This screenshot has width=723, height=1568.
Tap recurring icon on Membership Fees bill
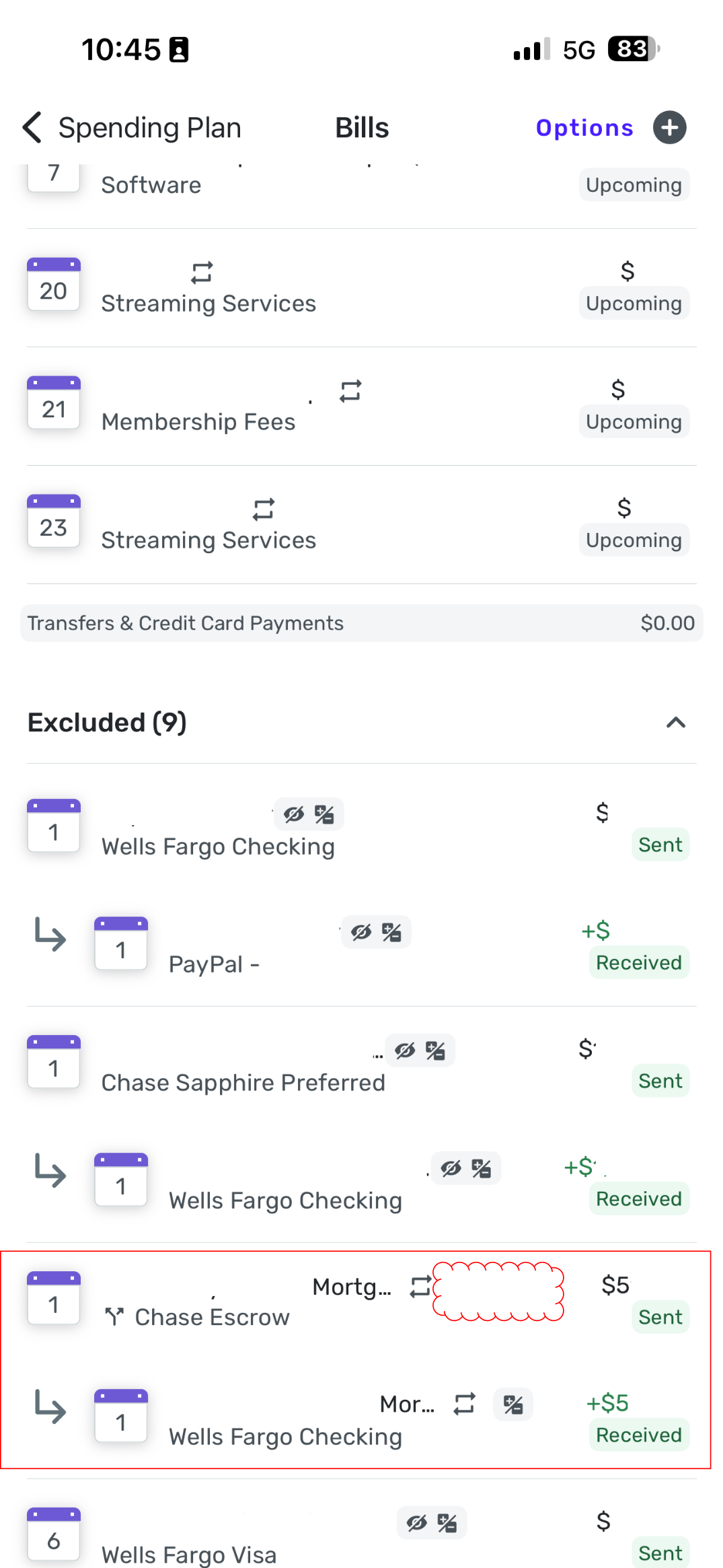tap(350, 391)
